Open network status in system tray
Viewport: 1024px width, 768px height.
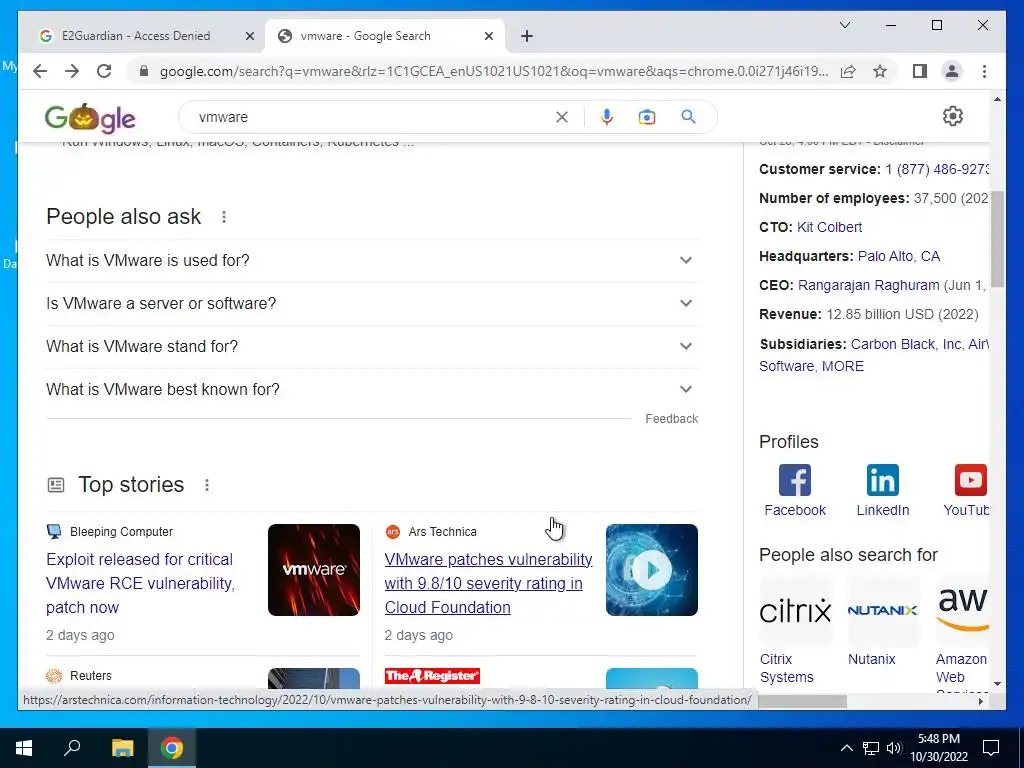tap(871, 748)
